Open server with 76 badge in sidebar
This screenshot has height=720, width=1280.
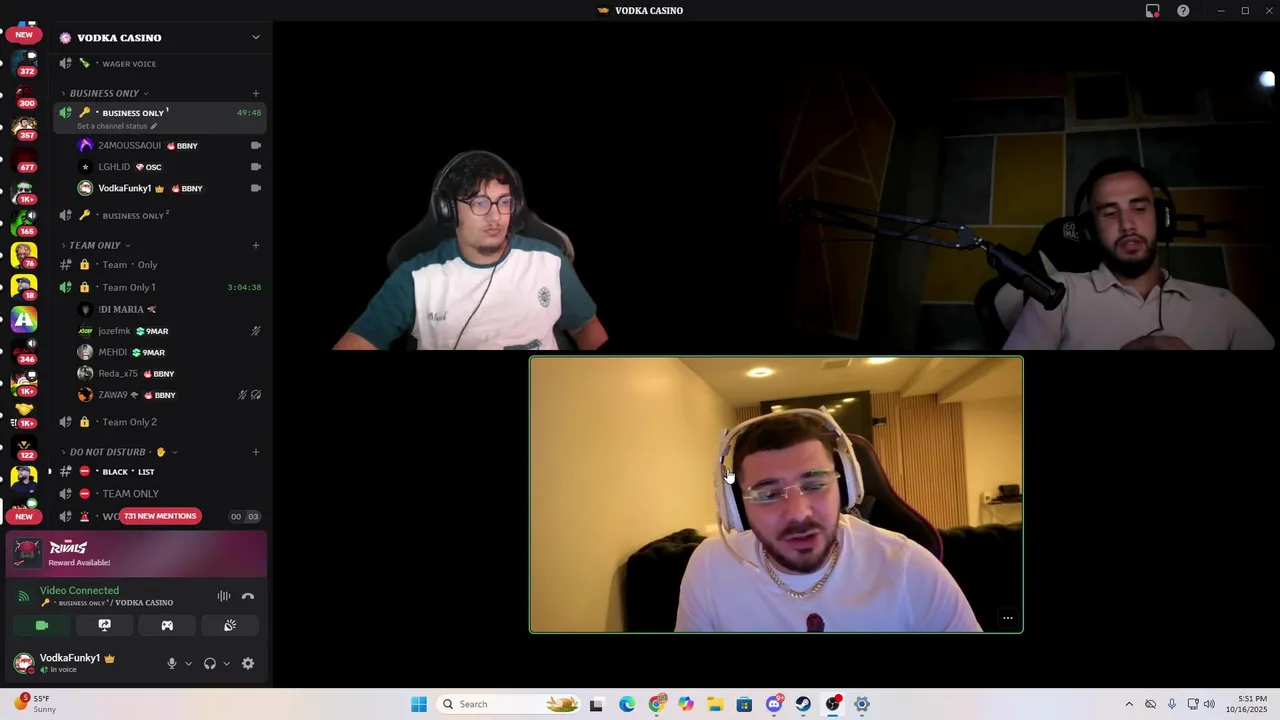click(x=24, y=255)
